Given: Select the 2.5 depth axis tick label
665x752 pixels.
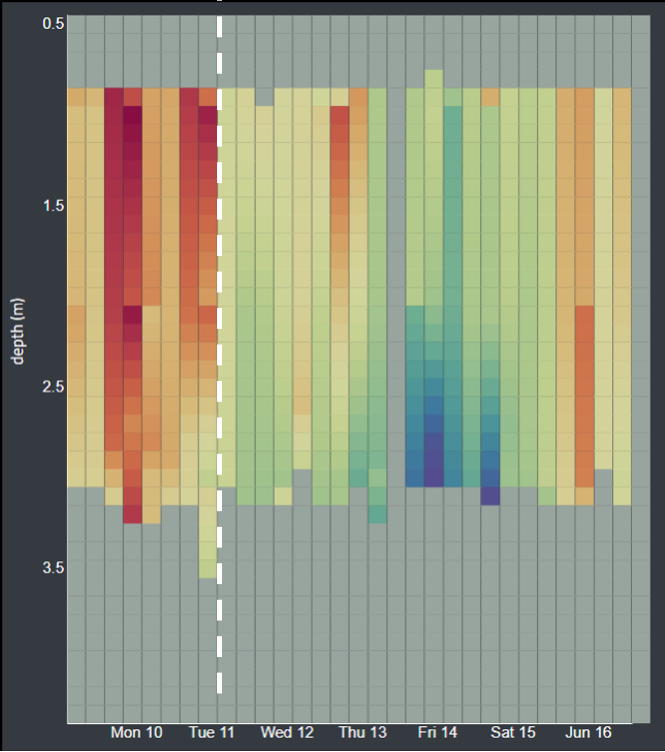Looking at the screenshot, I should pos(54,386).
